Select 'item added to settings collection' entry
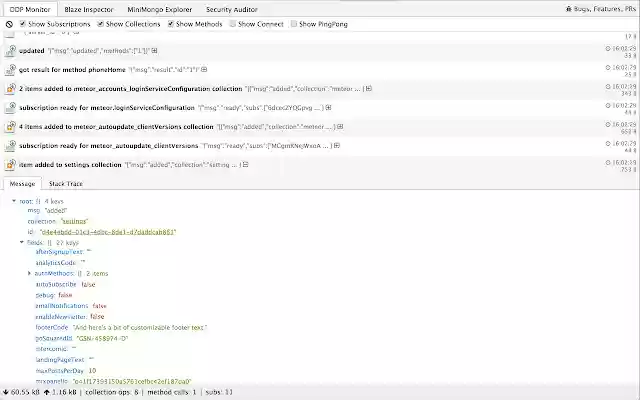The image size is (640, 400). tap(320, 164)
